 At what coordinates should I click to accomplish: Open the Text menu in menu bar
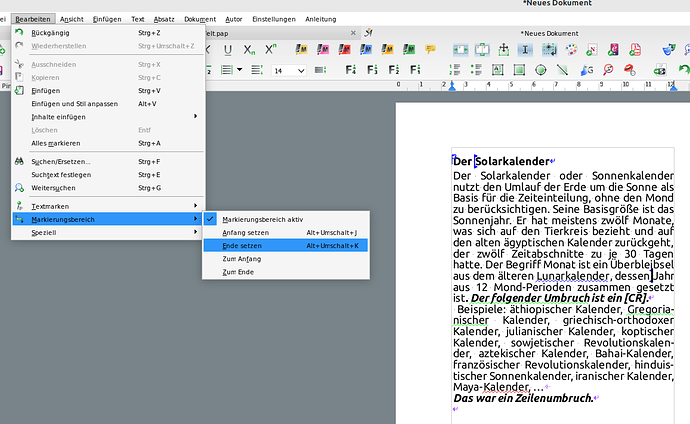138,19
